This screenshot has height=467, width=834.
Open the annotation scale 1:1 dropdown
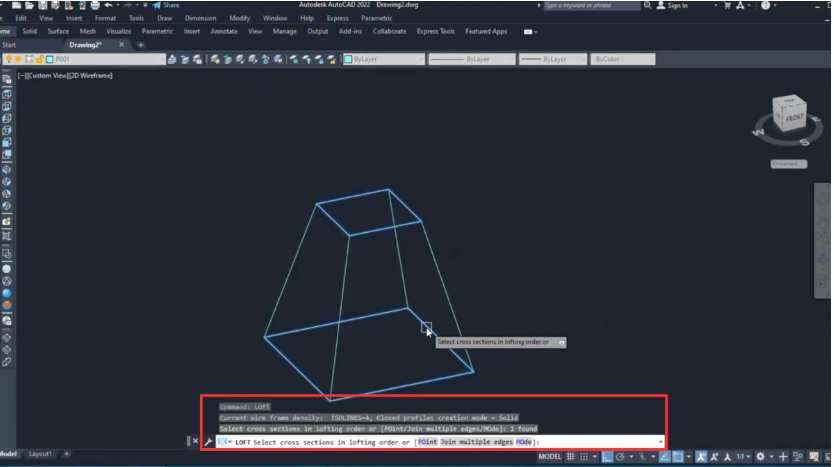pos(738,457)
